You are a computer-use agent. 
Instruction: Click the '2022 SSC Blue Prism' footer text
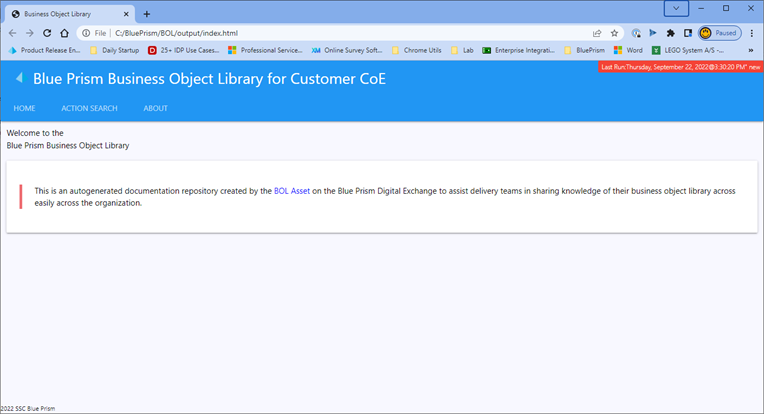pyautogui.click(x=28, y=408)
